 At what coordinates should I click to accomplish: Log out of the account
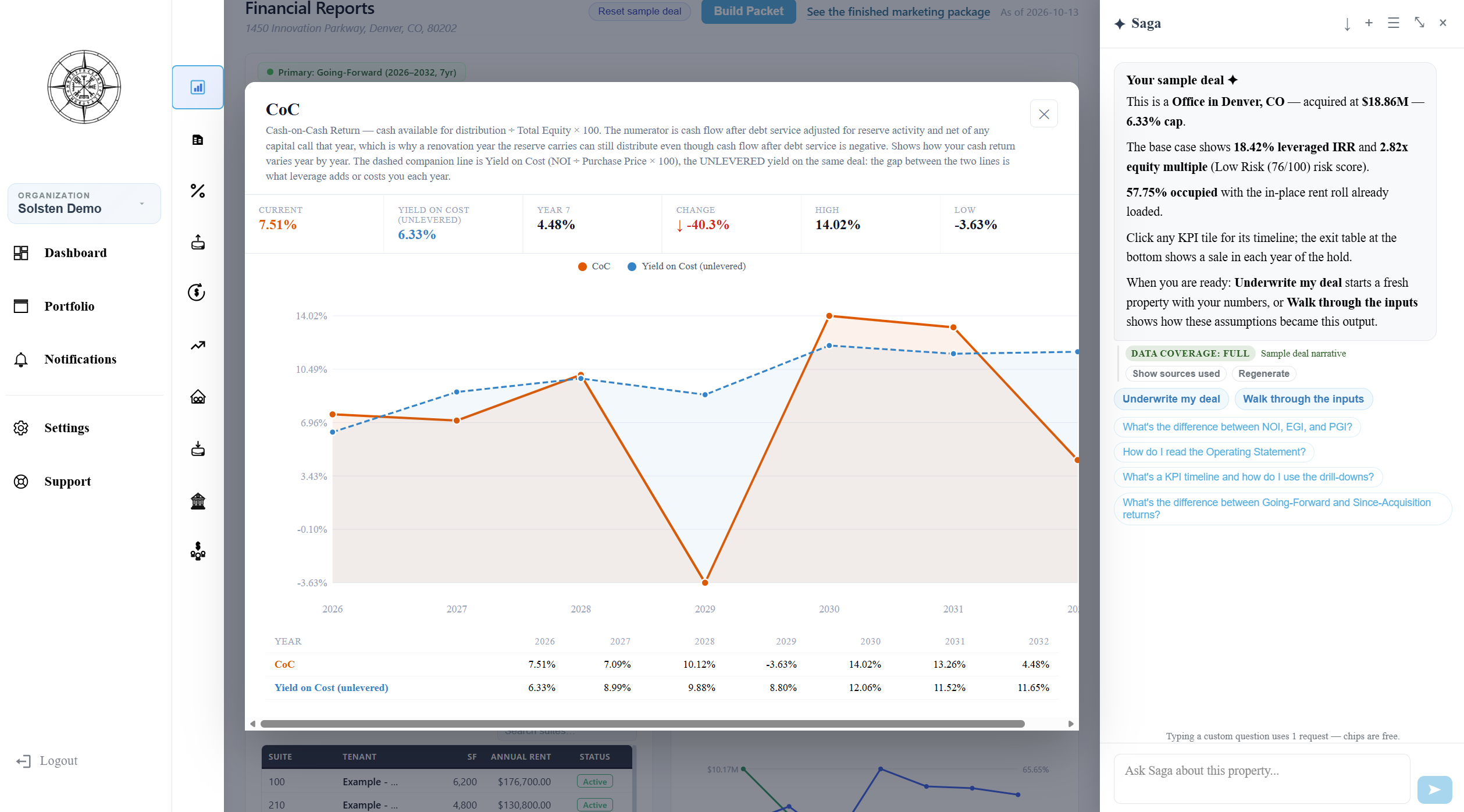pyautogui.click(x=47, y=761)
